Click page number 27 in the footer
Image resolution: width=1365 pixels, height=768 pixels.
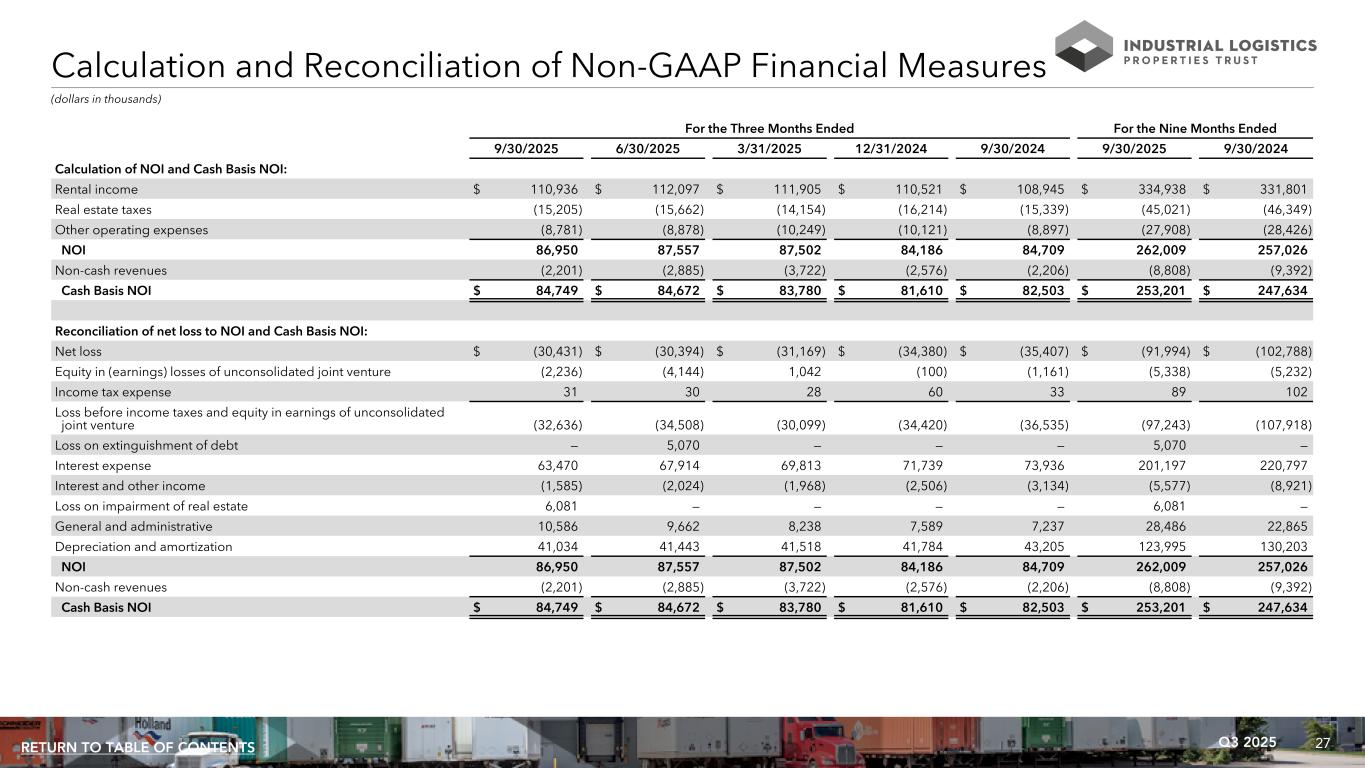pyautogui.click(x=1323, y=743)
